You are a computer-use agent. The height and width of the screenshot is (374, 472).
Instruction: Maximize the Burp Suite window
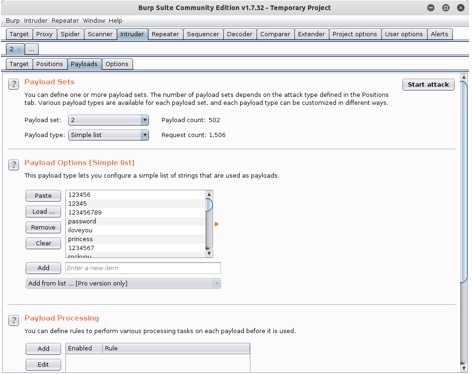coord(446,8)
